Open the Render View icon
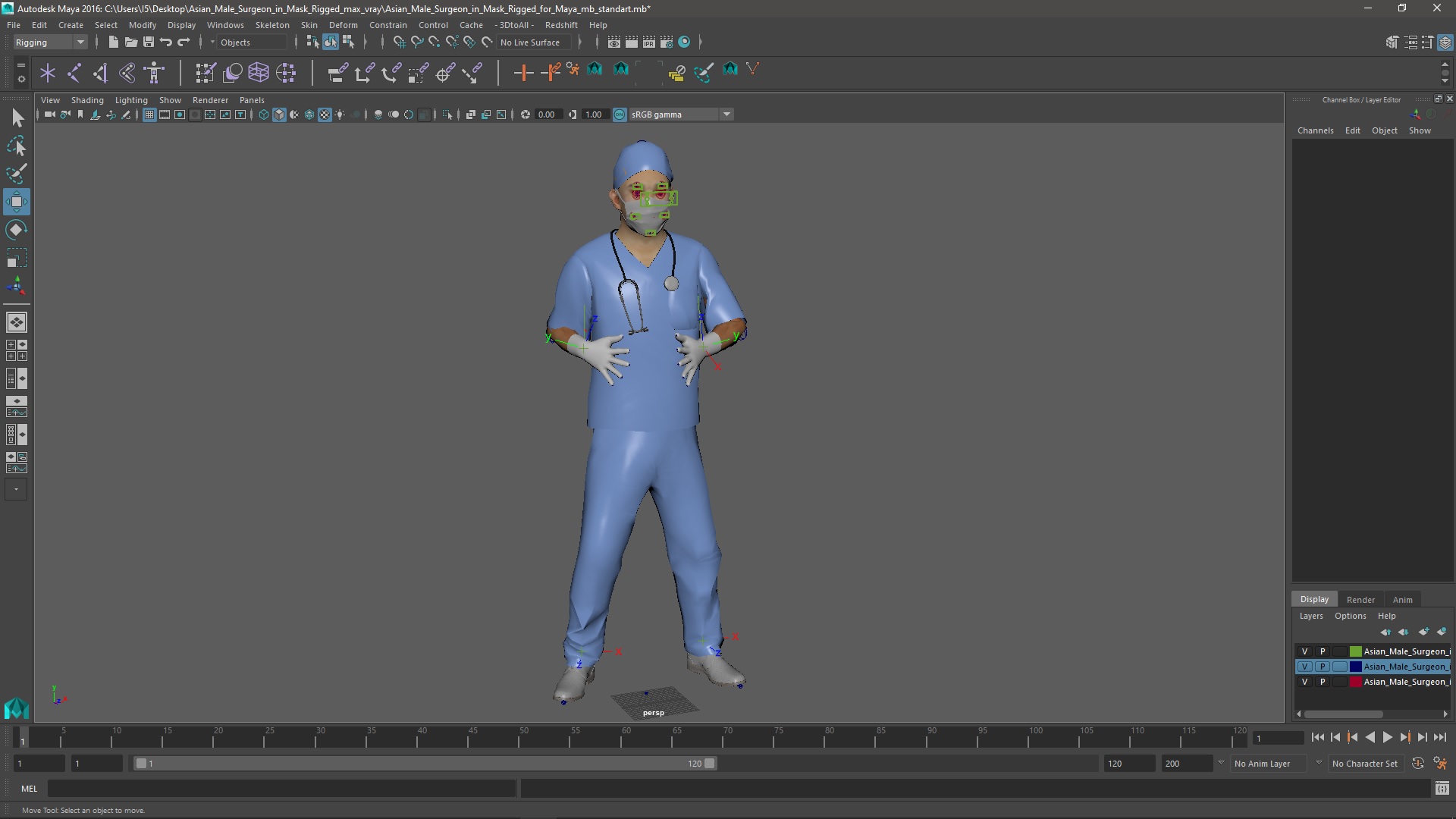The width and height of the screenshot is (1456, 819). pos(614,42)
